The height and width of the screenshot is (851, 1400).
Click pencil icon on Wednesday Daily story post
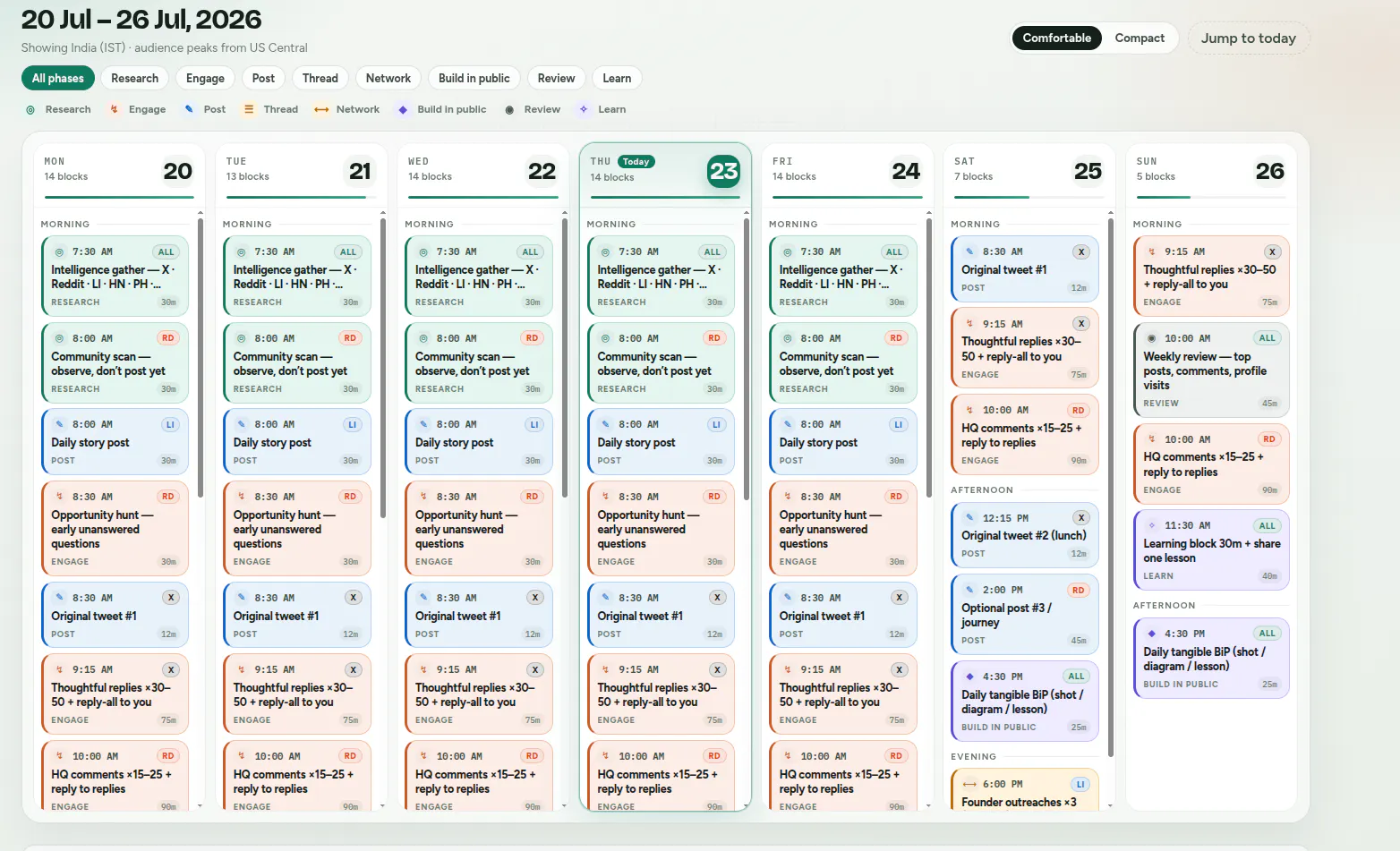tap(423, 425)
